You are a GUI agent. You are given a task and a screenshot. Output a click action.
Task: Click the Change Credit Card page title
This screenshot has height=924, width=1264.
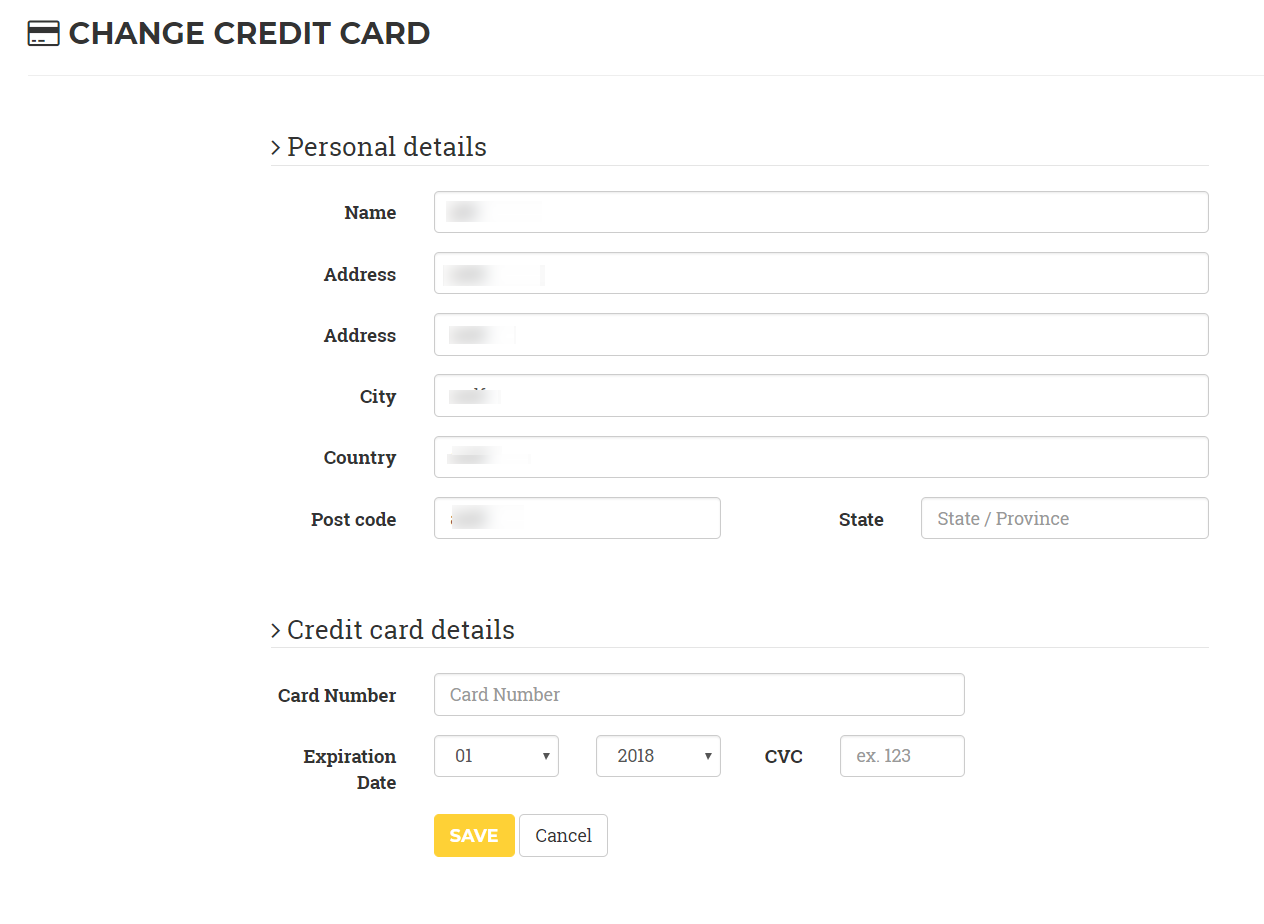click(249, 33)
